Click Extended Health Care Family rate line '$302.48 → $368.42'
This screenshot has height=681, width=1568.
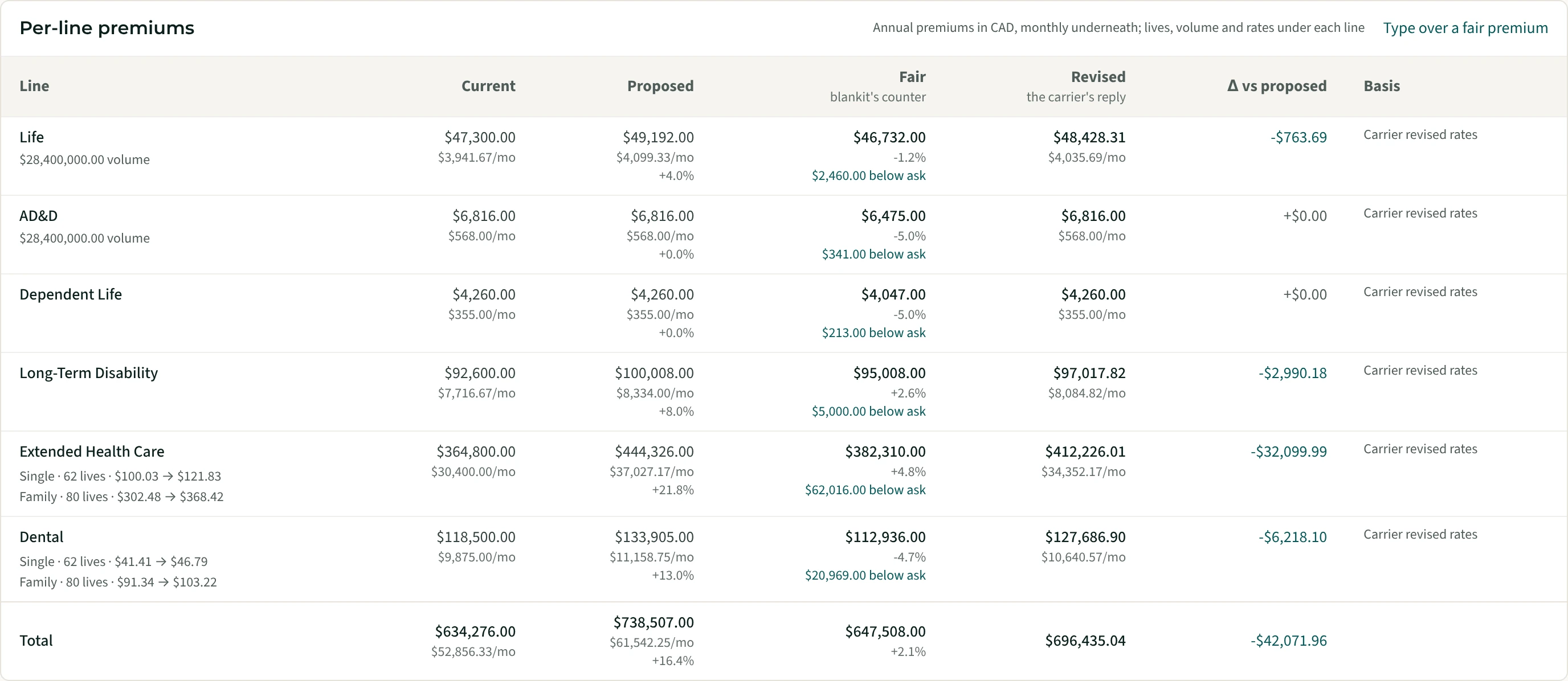[x=170, y=497]
